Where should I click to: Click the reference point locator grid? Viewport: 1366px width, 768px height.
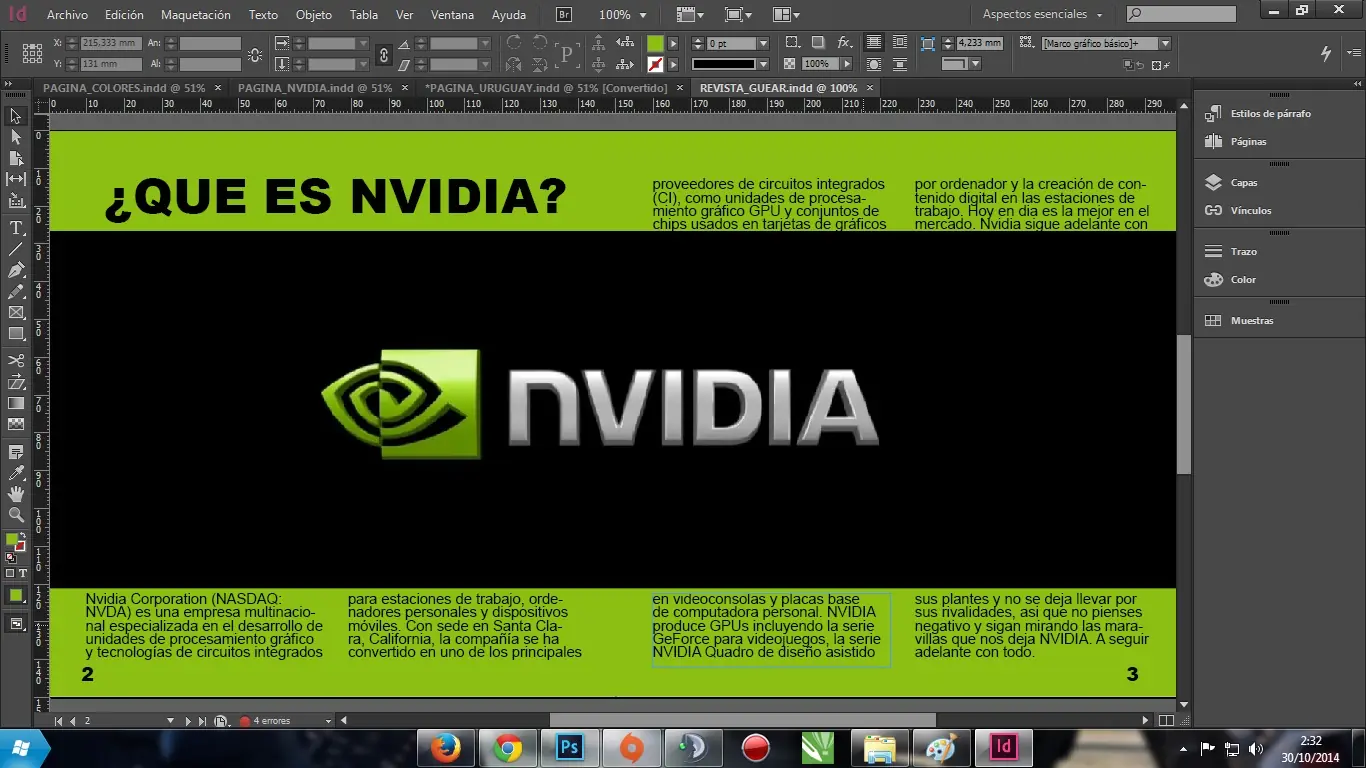32,54
